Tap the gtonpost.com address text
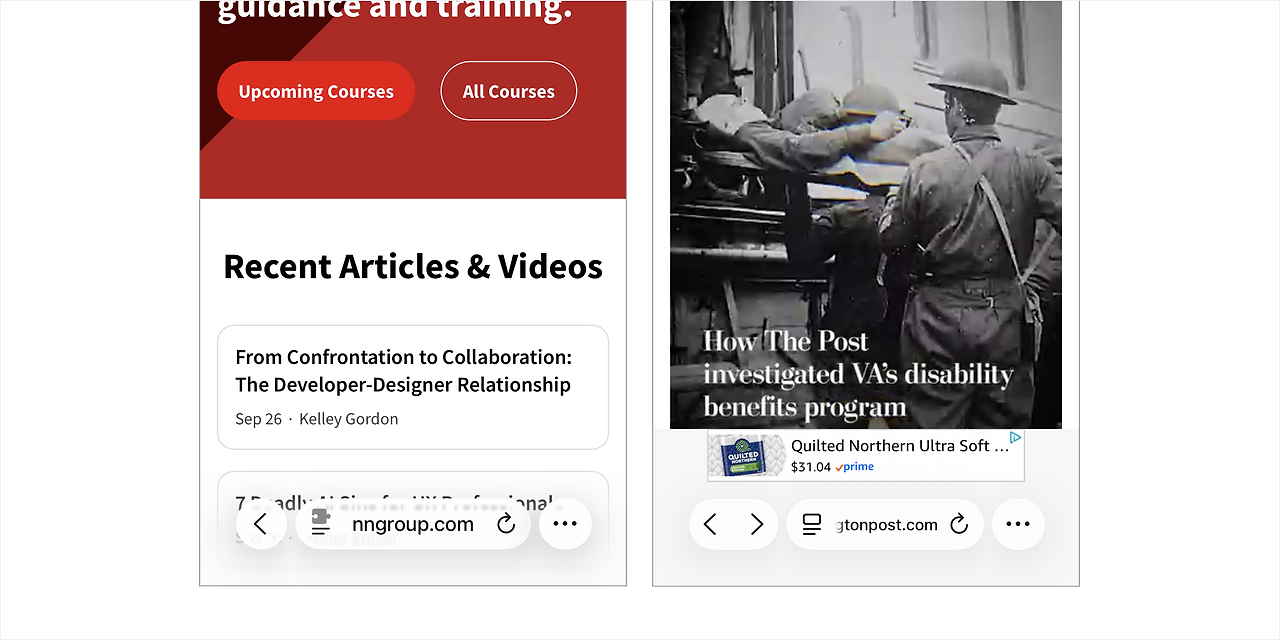1280x640 pixels. pyautogui.click(x=887, y=525)
